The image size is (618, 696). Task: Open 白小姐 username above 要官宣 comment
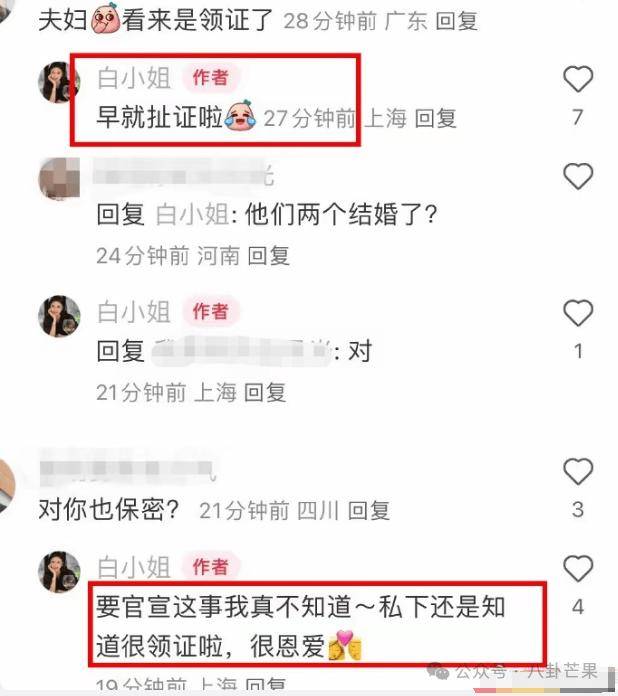(134, 567)
